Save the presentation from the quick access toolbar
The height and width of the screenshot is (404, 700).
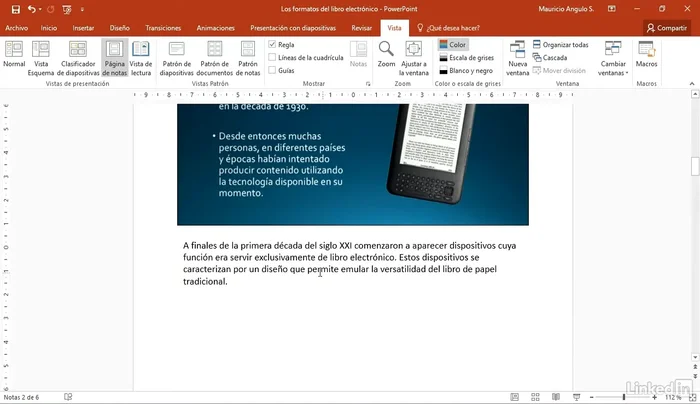tap(16, 9)
